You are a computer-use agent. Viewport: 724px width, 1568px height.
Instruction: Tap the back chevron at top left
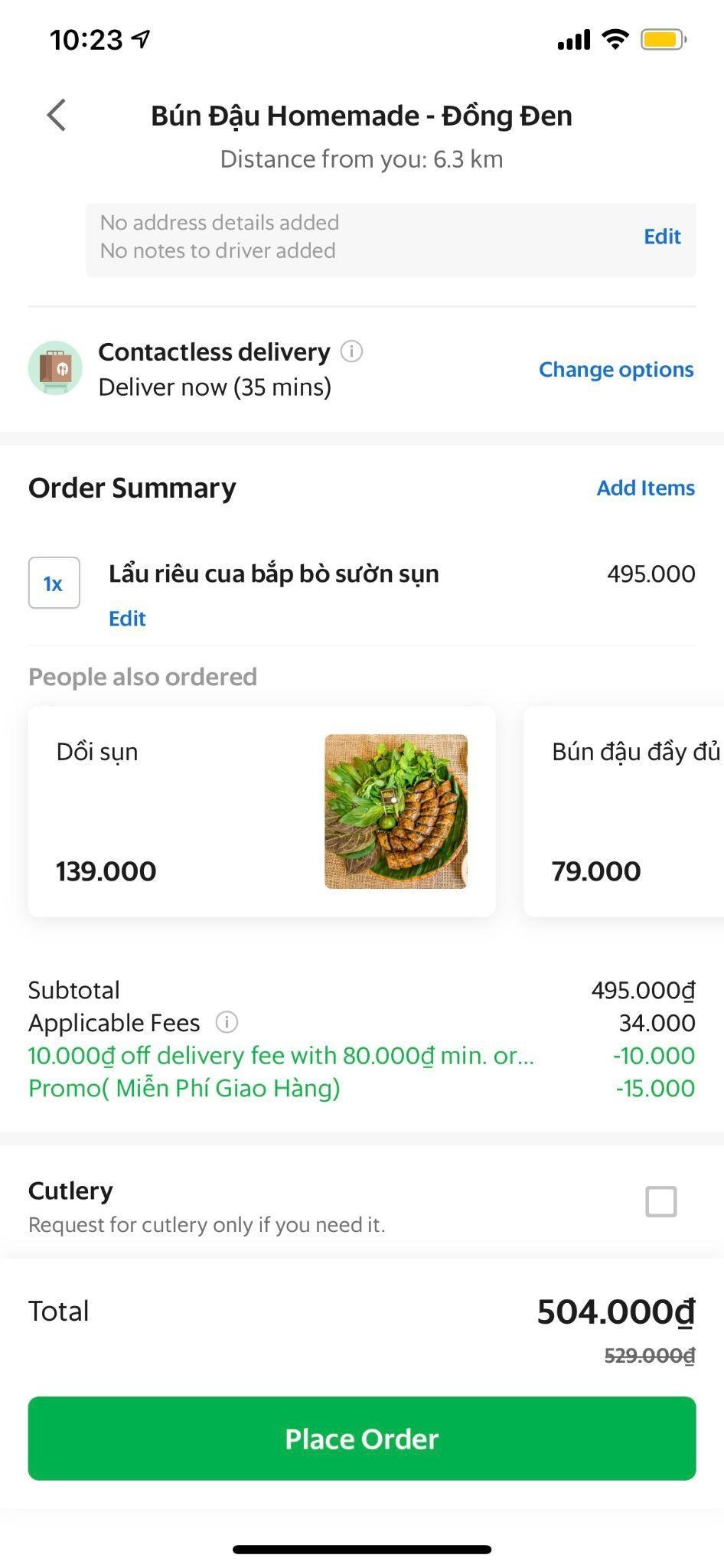(54, 115)
